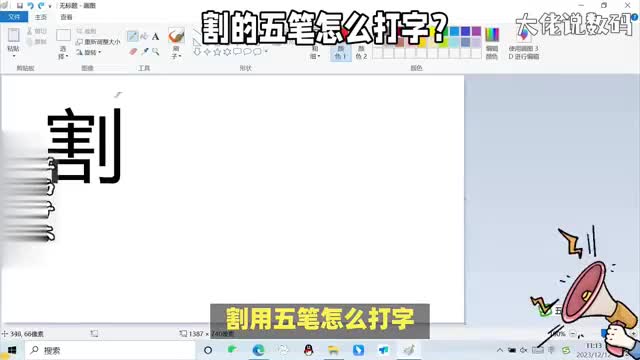The image size is (640, 360).
Task: Select the rounded rectangular callout shape
Action: coord(237,52)
